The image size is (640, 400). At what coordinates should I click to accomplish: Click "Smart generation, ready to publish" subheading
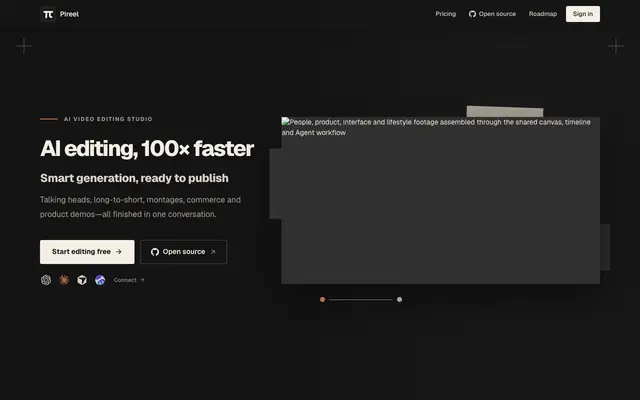point(134,178)
